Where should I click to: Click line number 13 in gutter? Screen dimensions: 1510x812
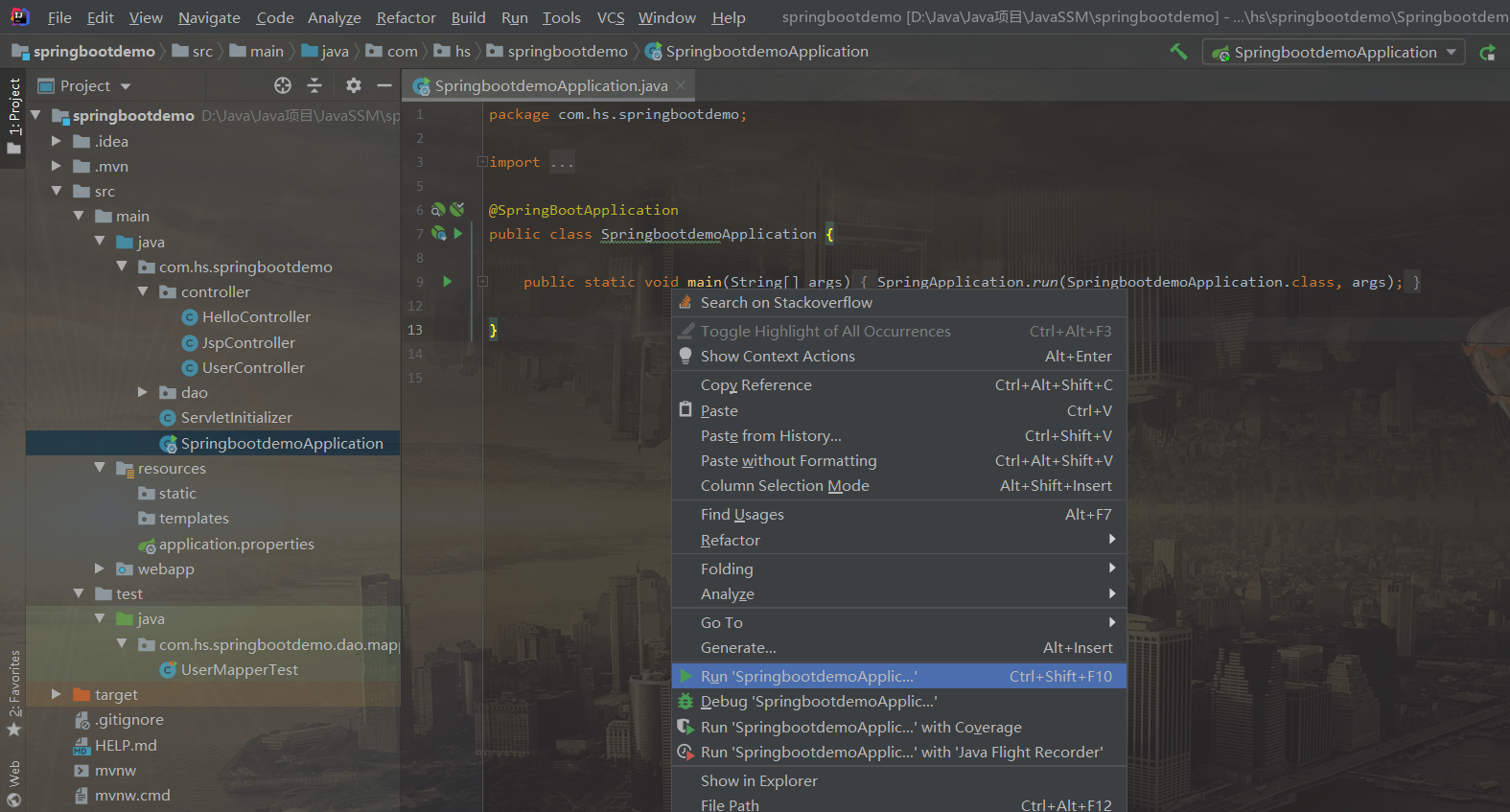coord(415,330)
